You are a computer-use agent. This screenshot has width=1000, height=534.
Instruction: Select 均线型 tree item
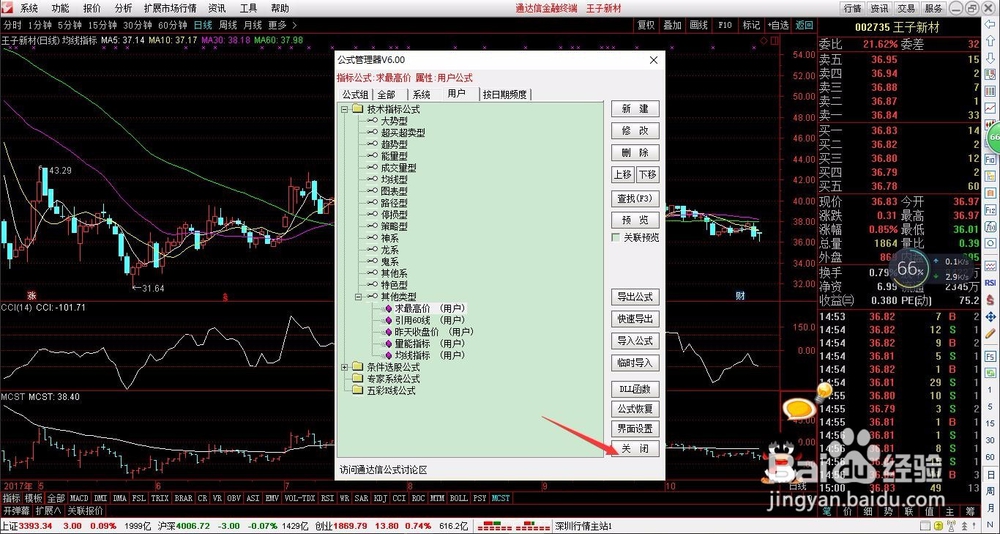click(394, 179)
